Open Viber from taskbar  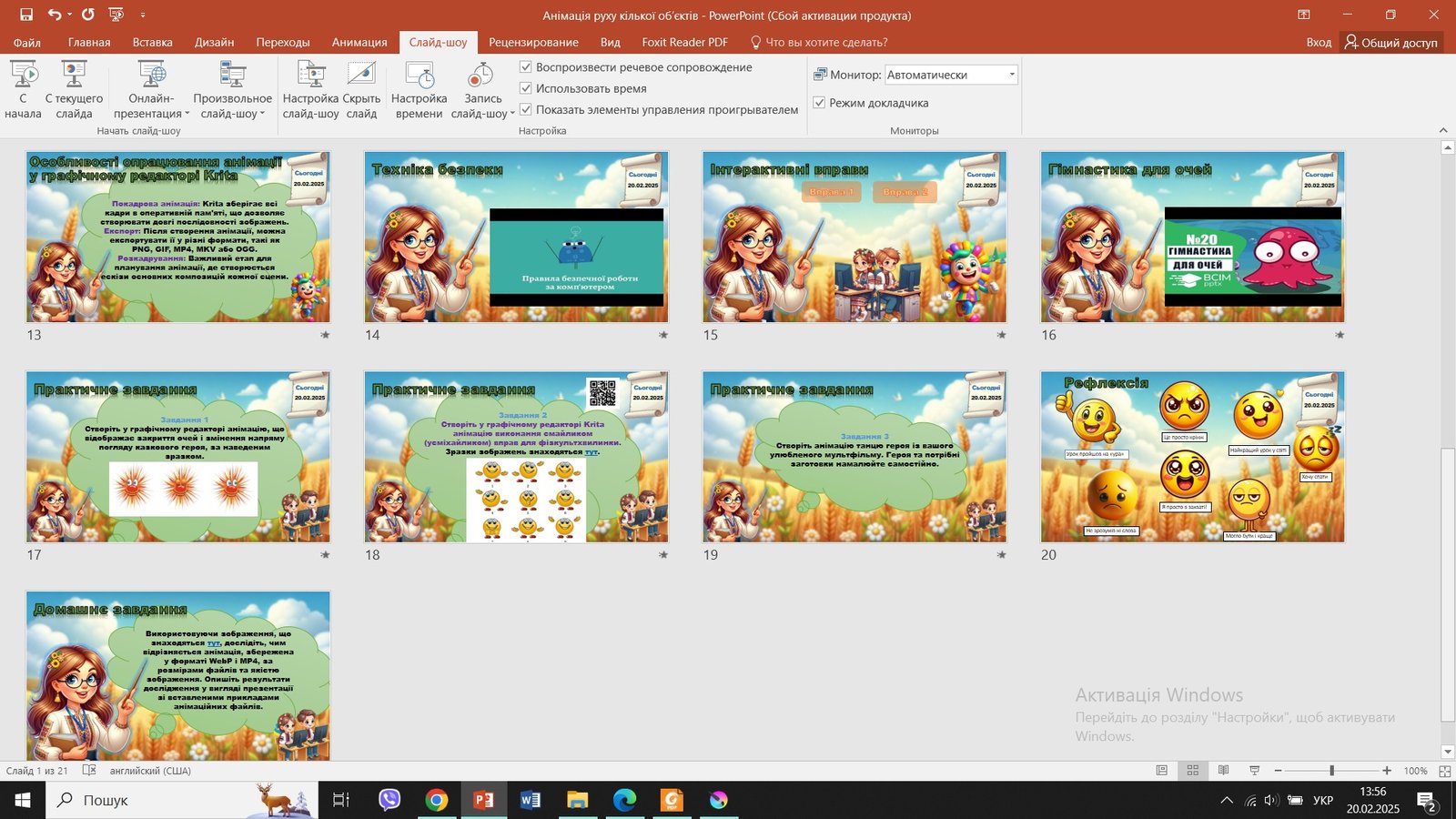point(389,800)
